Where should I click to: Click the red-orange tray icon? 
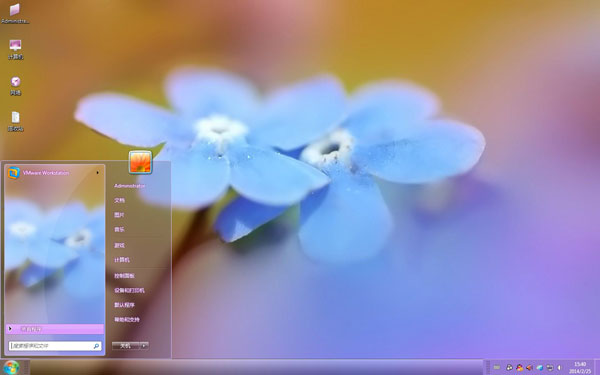[x=530, y=368]
